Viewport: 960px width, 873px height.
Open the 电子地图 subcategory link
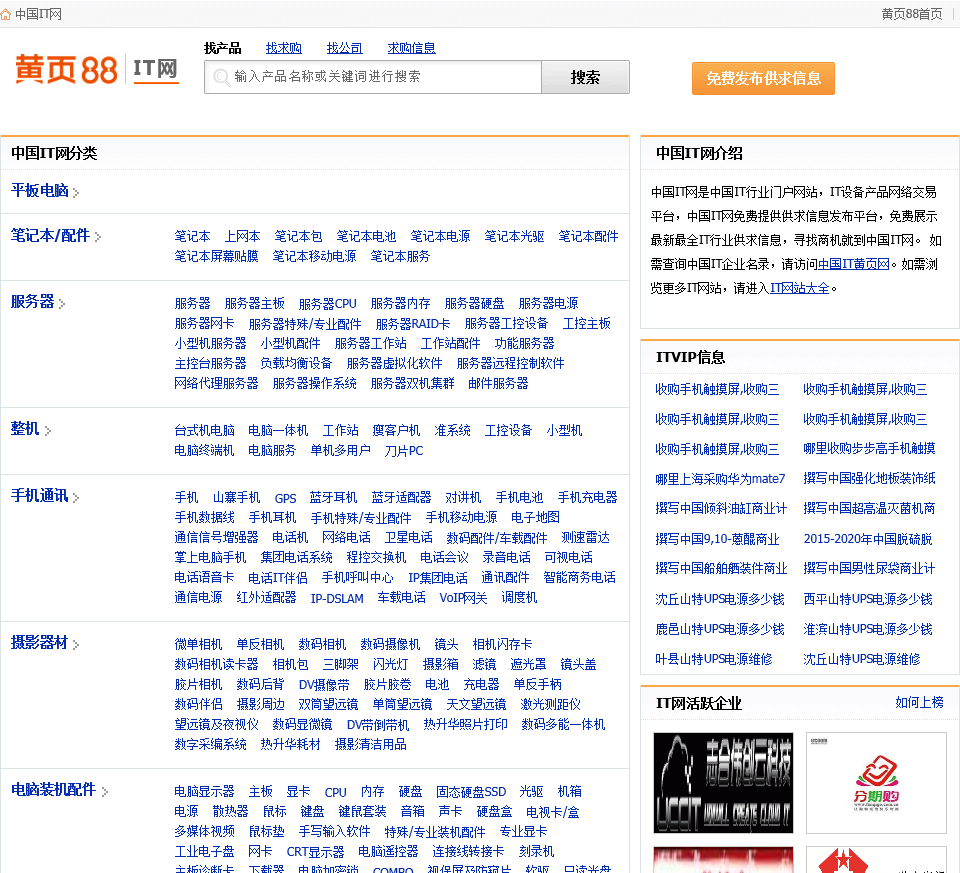pyautogui.click(x=535, y=518)
